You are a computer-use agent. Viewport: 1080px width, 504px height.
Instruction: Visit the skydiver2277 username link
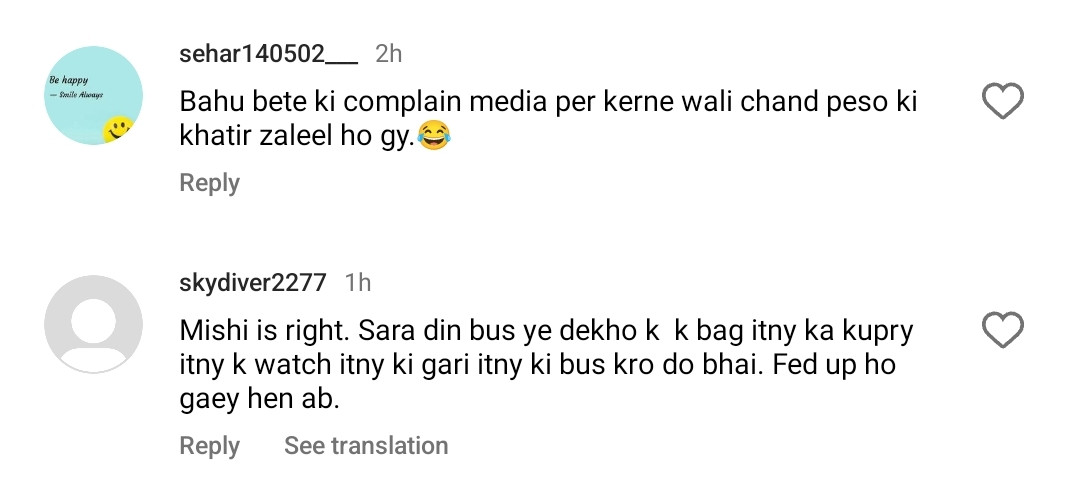point(252,283)
